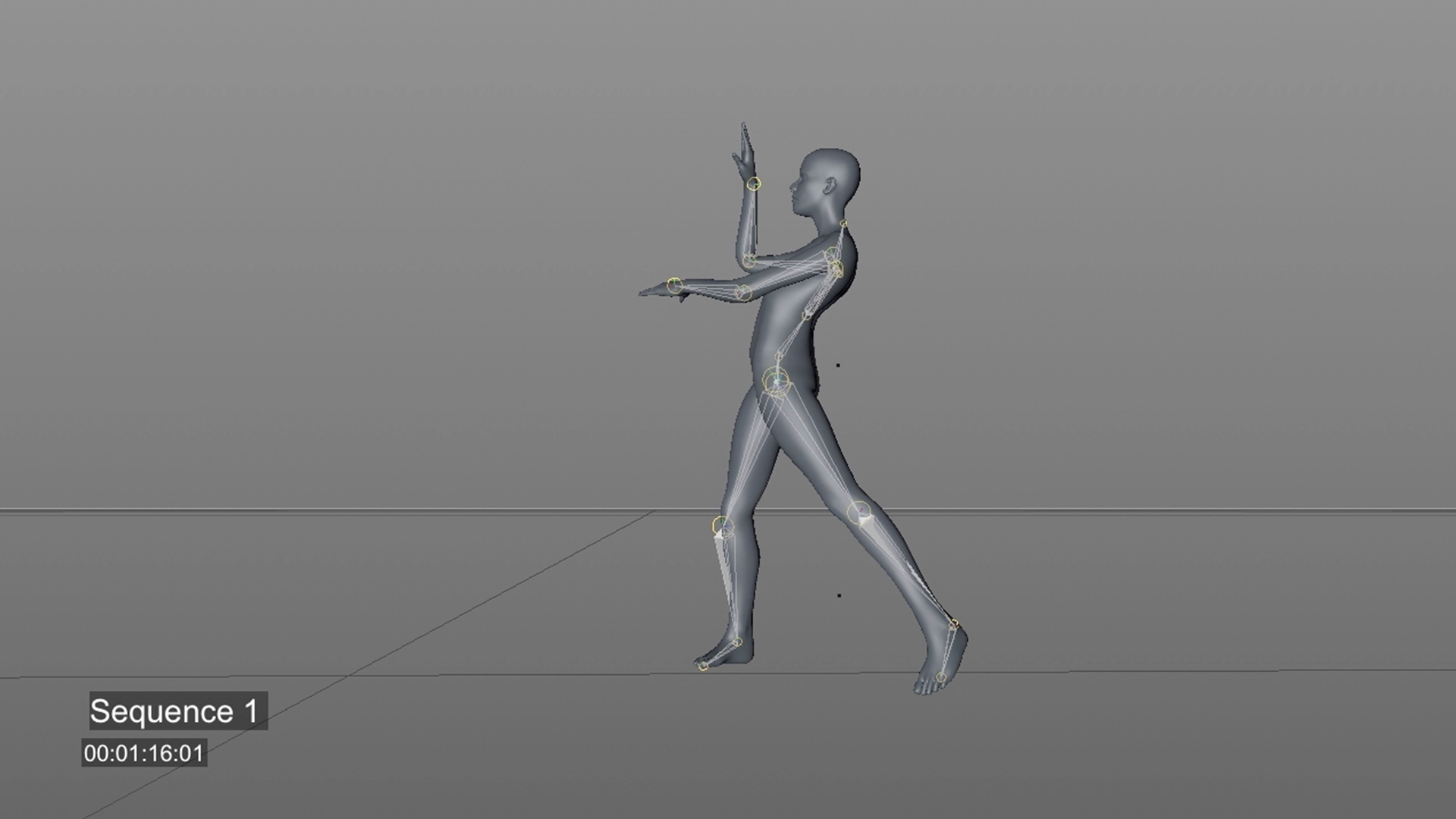This screenshot has width=1456, height=819.
Task: Click the front leg knee joint
Action: point(723,526)
